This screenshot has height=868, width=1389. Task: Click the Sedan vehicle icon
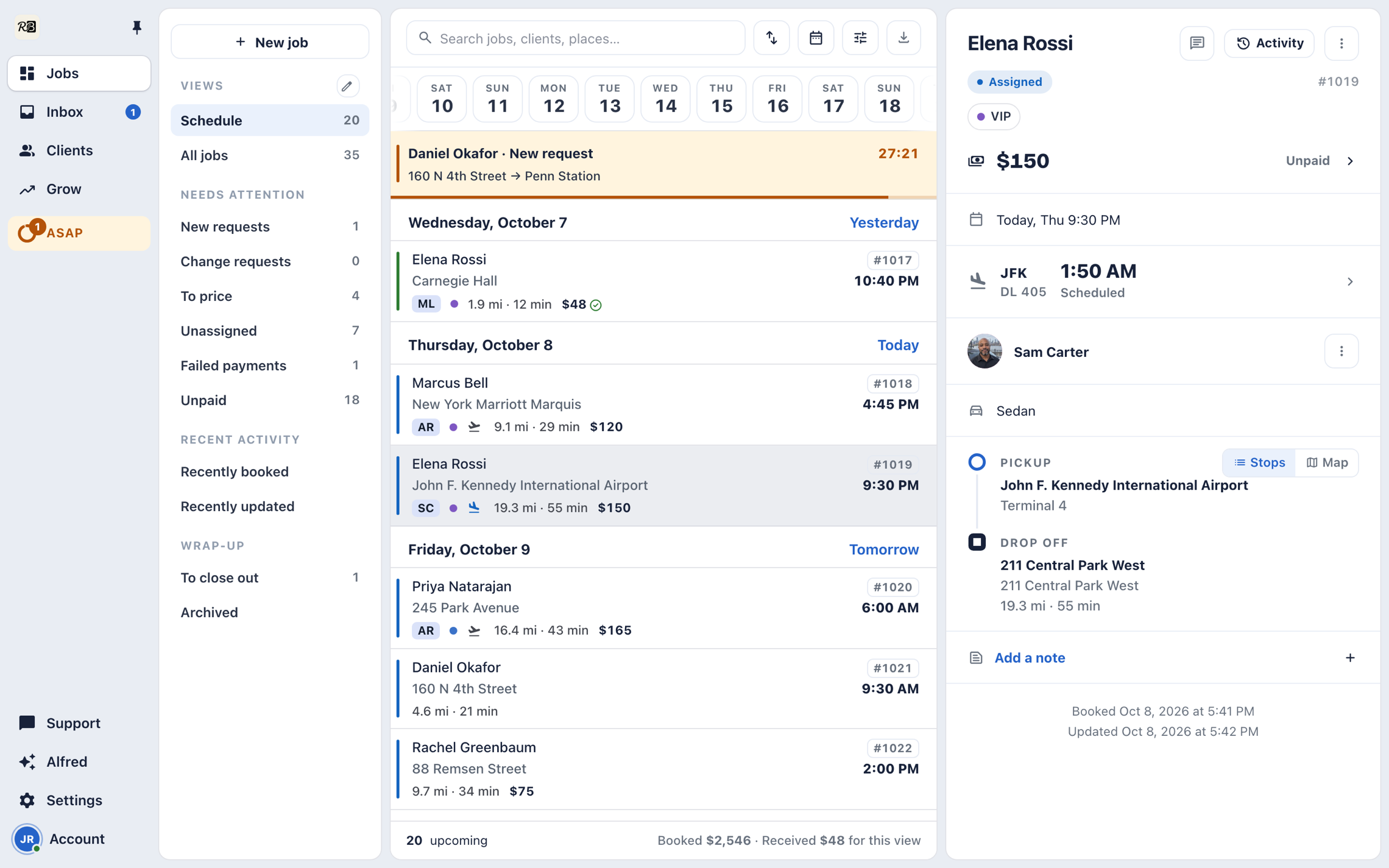coord(976,411)
